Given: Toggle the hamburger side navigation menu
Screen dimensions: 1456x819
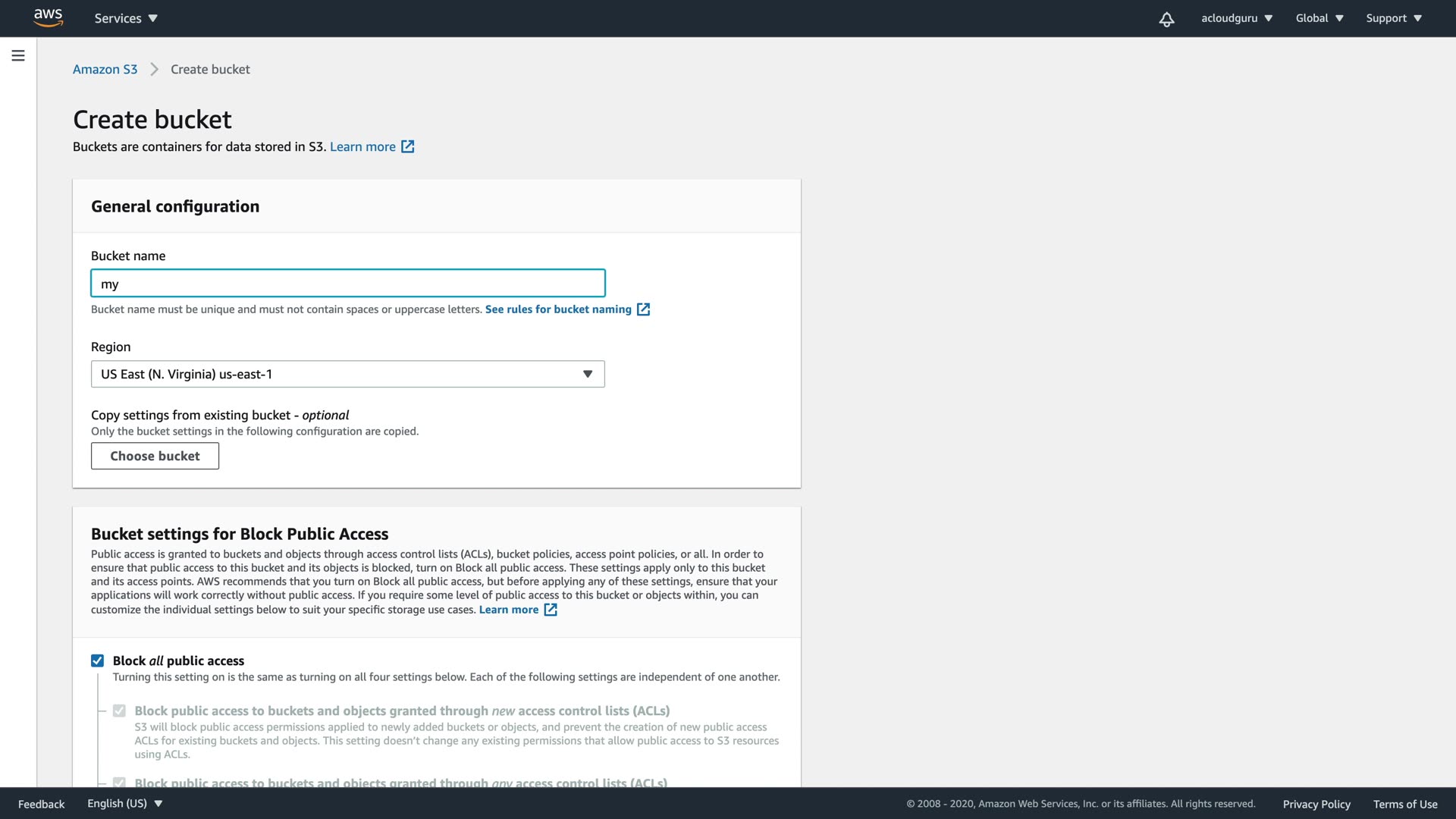Looking at the screenshot, I should click(18, 55).
